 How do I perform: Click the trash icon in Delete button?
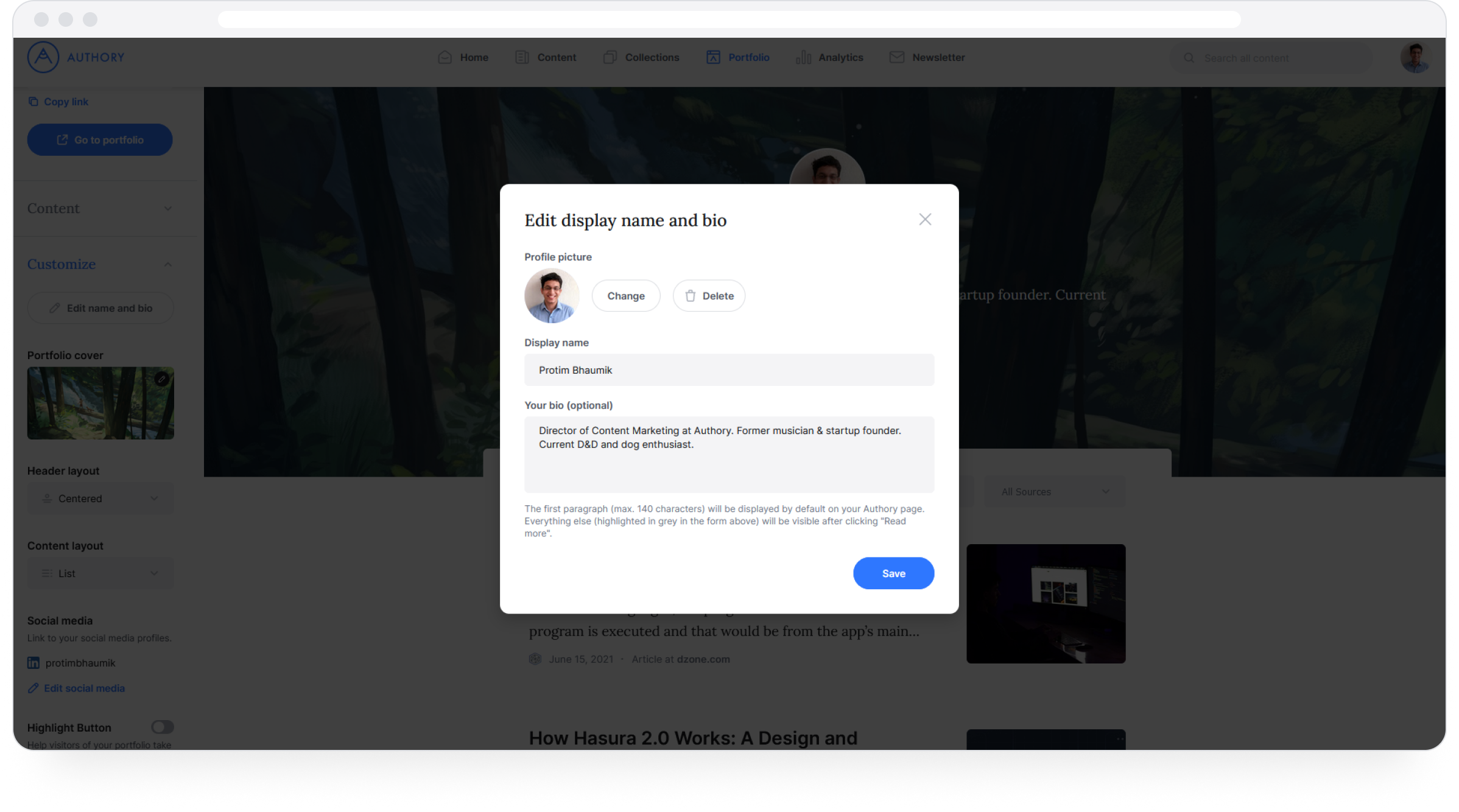click(x=690, y=296)
